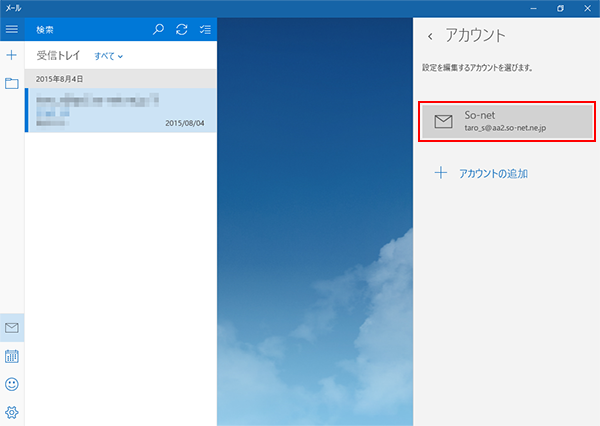The height and width of the screenshot is (426, 600).
Task: Enter selection mode via checklist icon
Action: [204, 30]
